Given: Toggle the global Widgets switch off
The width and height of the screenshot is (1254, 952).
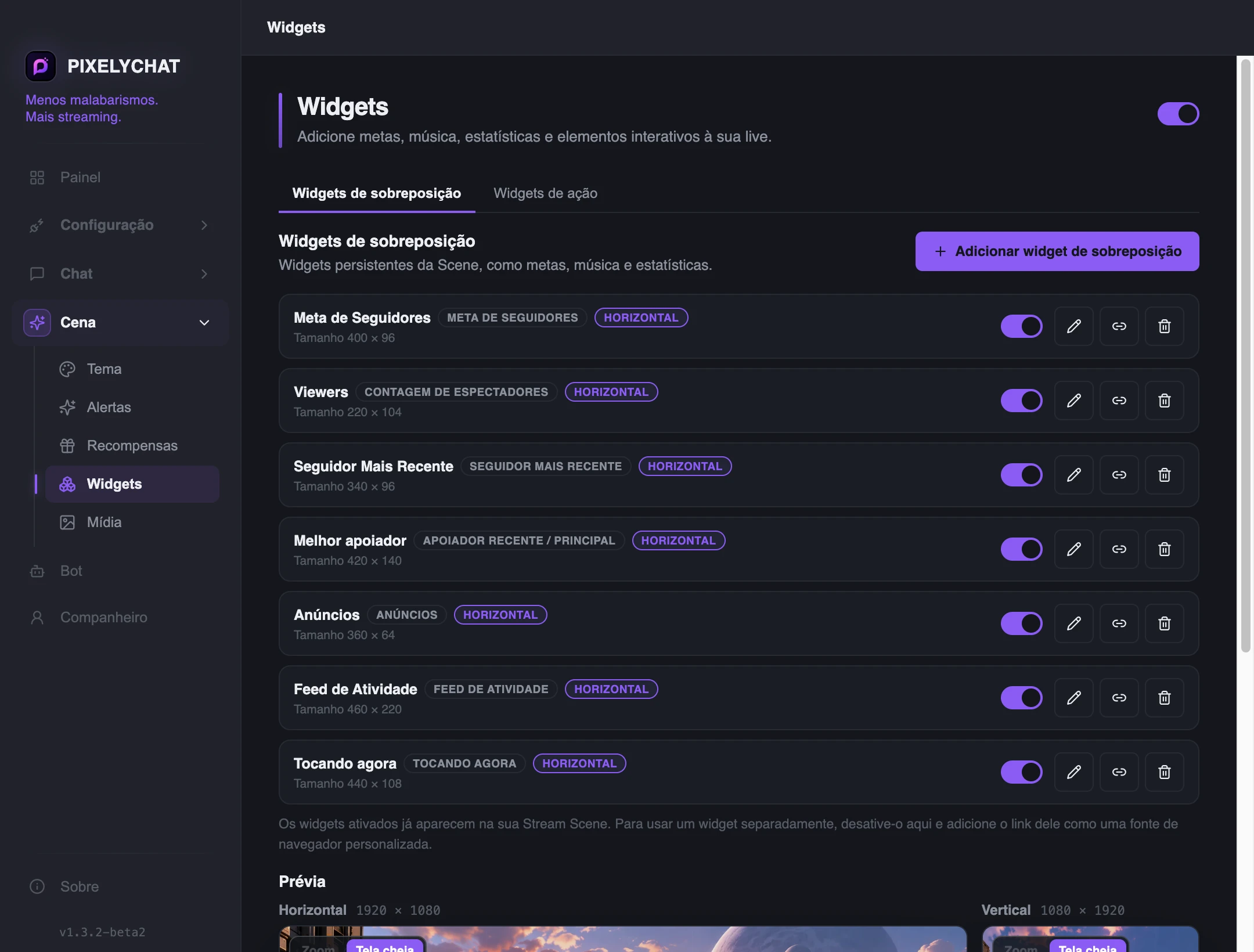Looking at the screenshot, I should click(1178, 114).
